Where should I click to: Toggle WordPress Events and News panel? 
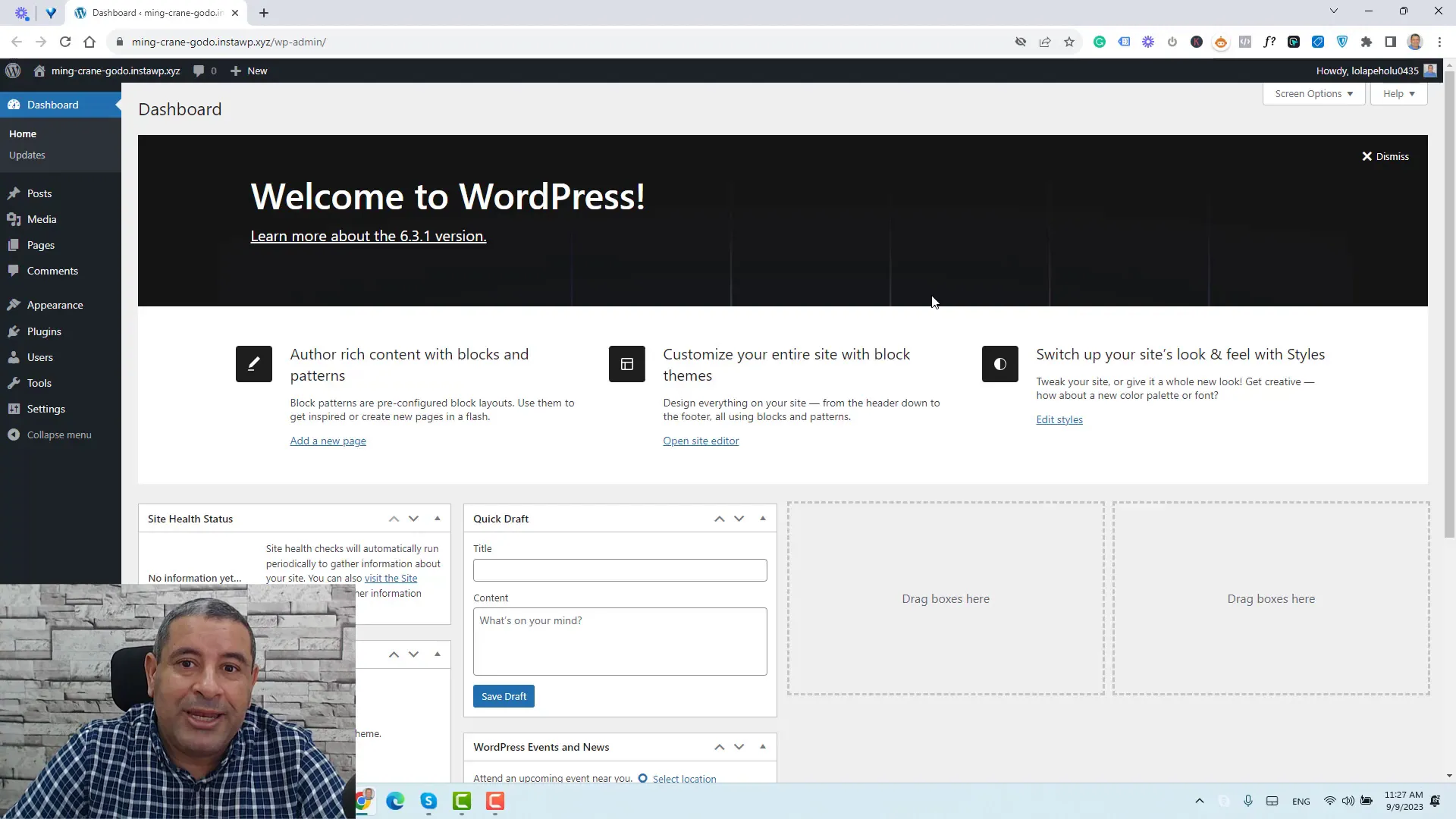click(x=763, y=747)
